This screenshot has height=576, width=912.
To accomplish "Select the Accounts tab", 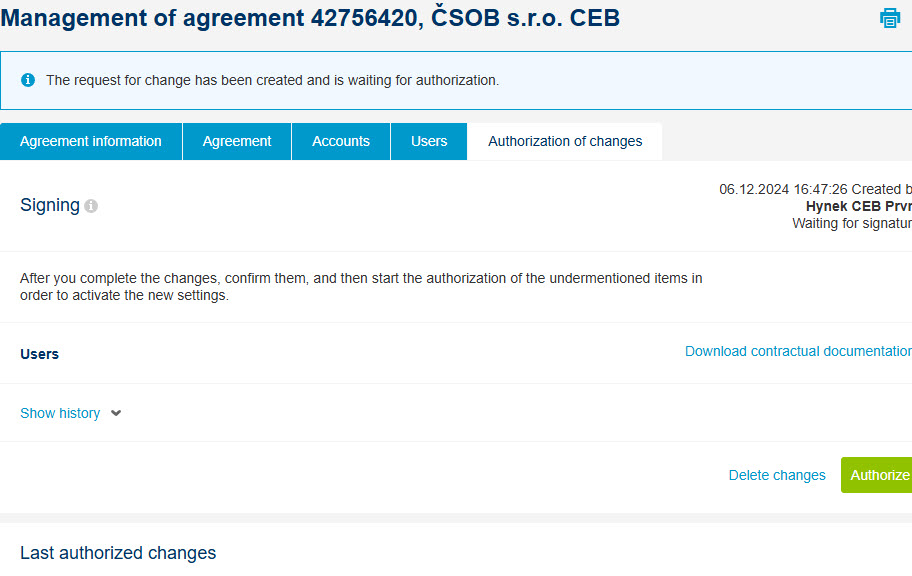I will pos(341,141).
